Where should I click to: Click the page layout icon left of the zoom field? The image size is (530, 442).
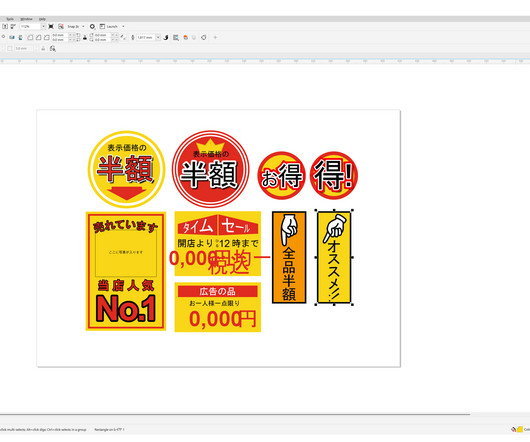click(14, 26)
